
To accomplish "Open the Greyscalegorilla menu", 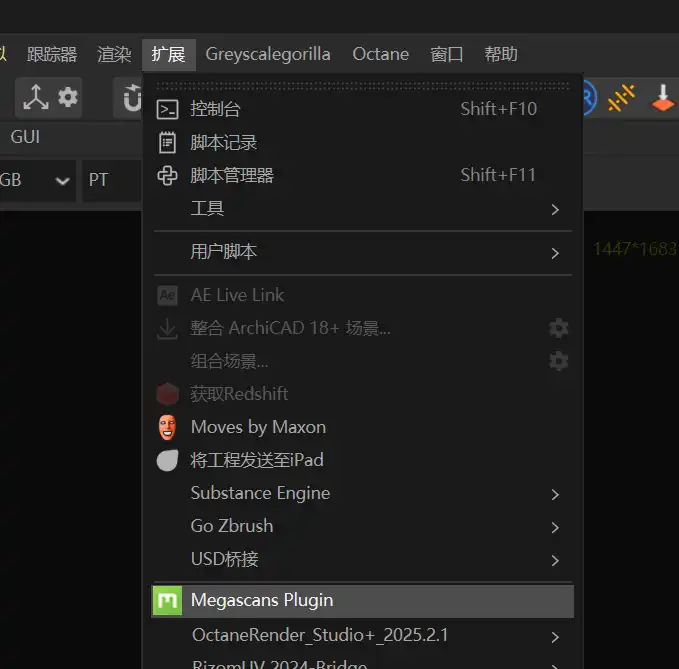I will click(268, 54).
